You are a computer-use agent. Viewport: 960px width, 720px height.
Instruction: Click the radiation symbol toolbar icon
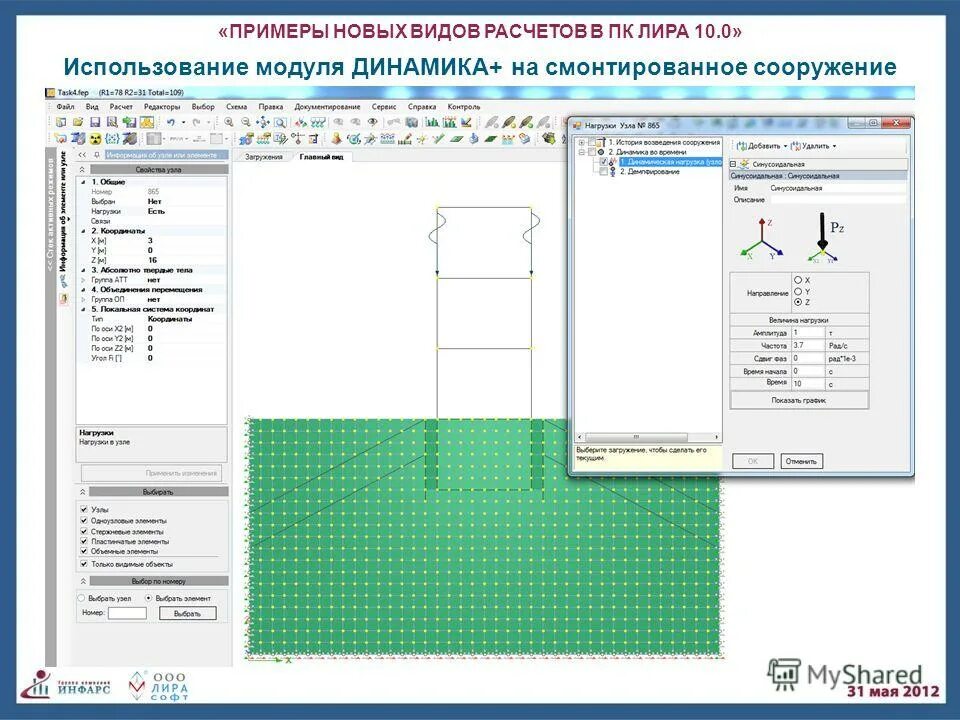pyautogui.click(x=95, y=139)
